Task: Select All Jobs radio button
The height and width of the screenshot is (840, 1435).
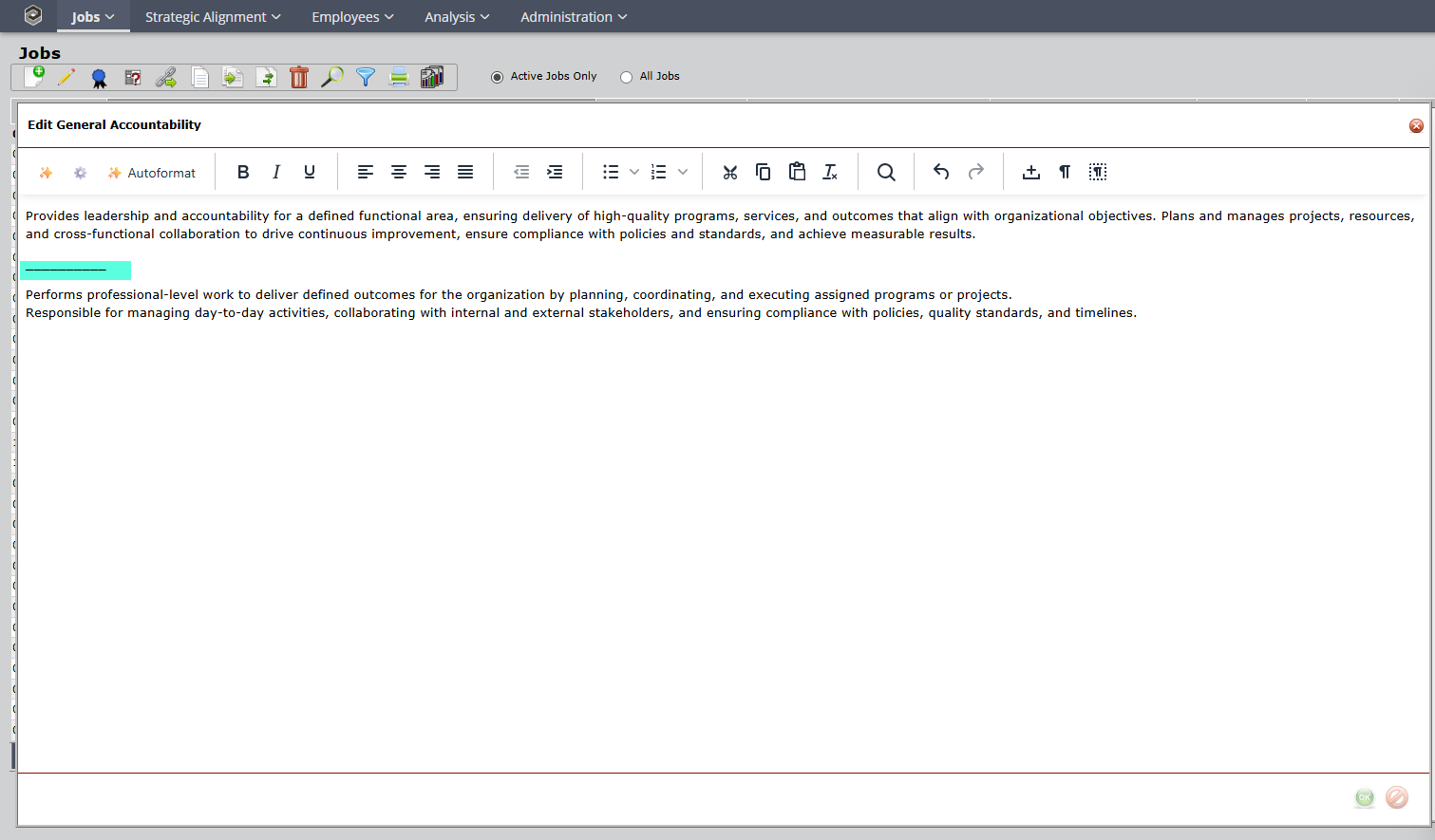Action: tap(626, 77)
